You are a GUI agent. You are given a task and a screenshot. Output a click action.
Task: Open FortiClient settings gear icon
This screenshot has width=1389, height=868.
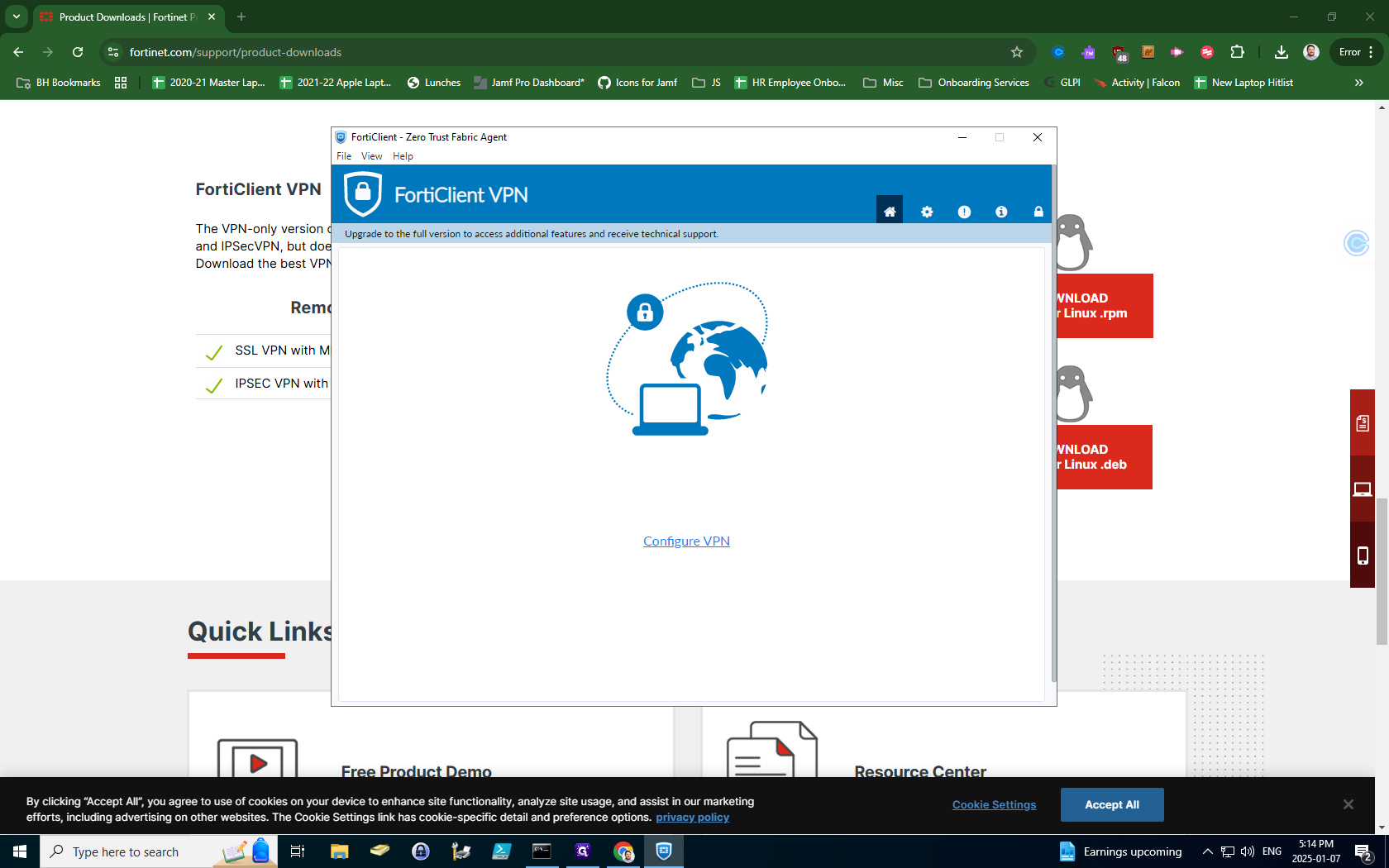tap(927, 212)
